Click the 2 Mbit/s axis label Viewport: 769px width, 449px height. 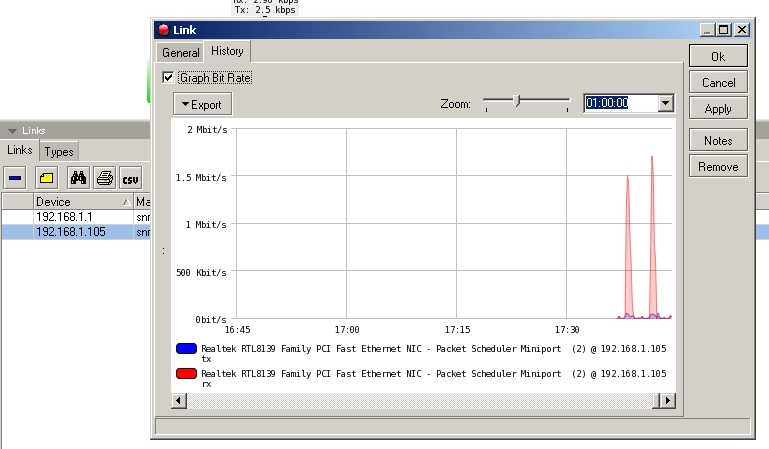[207, 129]
